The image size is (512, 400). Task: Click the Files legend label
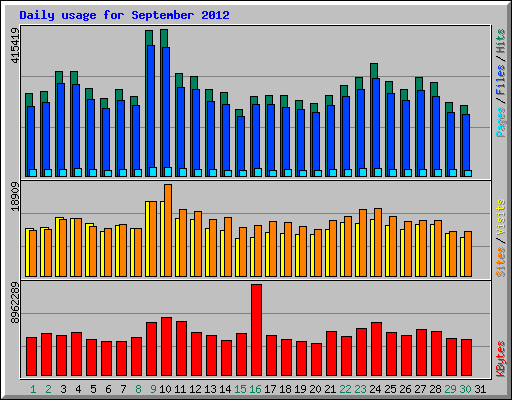pos(500,80)
